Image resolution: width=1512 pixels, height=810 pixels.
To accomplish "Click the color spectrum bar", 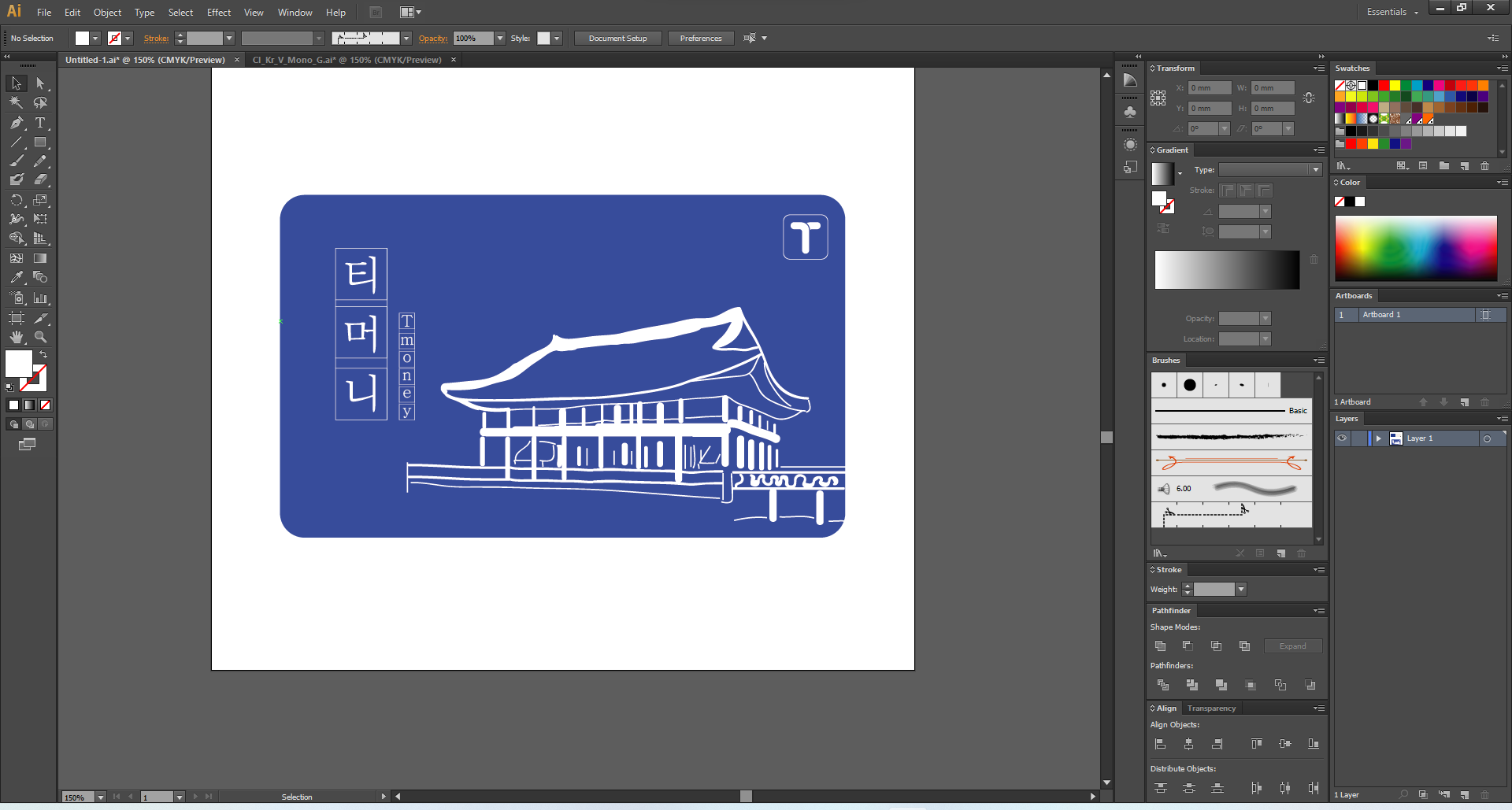I will coord(1416,249).
